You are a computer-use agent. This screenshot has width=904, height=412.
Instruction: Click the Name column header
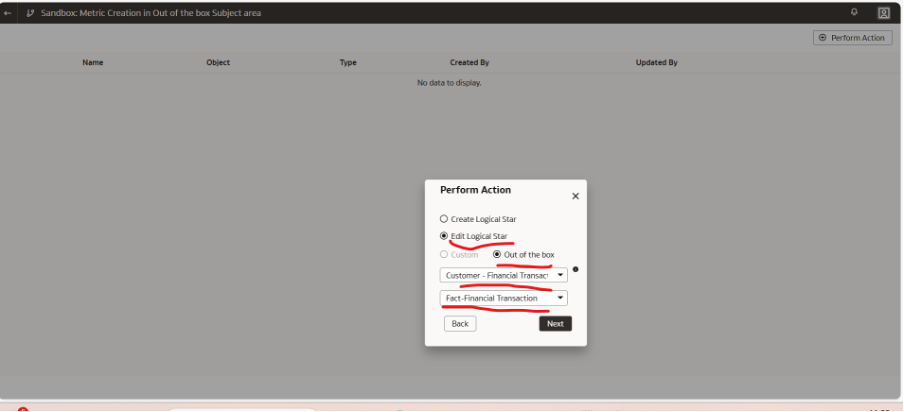click(x=93, y=62)
